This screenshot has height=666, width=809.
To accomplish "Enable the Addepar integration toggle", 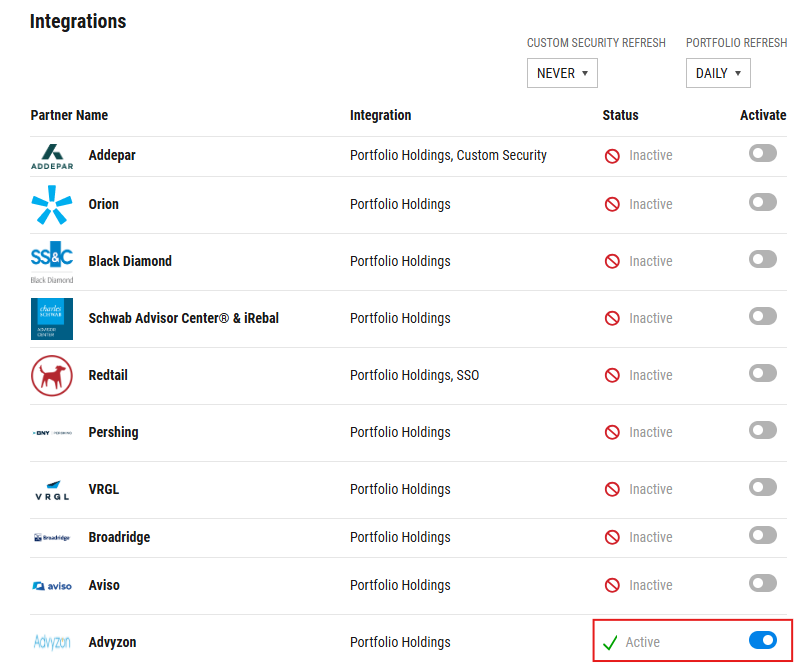I will (763, 153).
